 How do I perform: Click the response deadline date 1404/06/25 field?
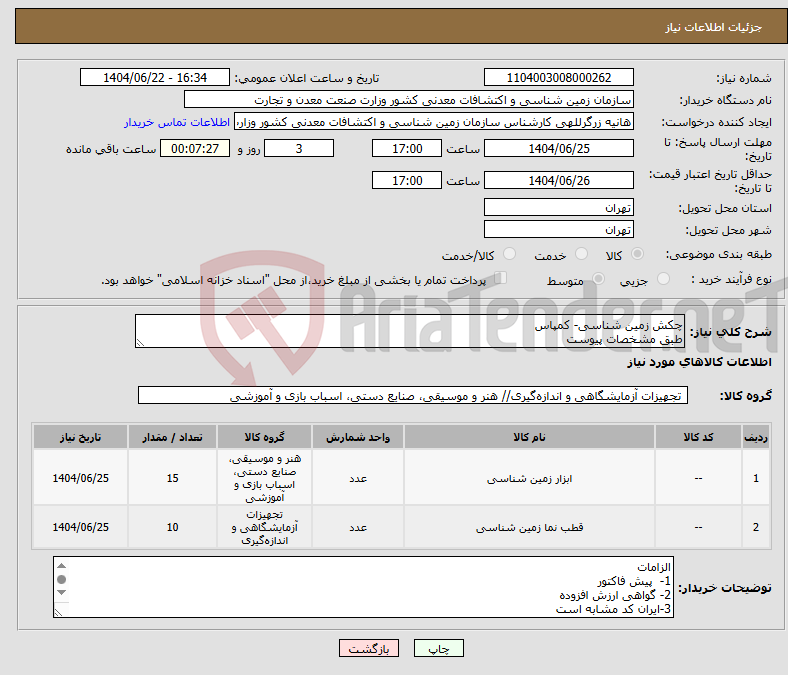point(558,148)
